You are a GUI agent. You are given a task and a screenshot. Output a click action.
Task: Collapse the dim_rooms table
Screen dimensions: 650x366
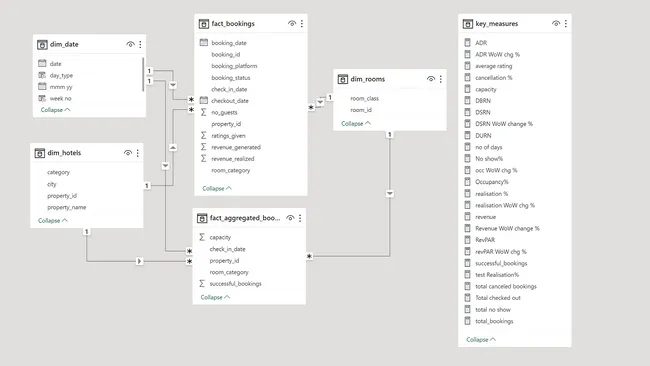pos(356,124)
